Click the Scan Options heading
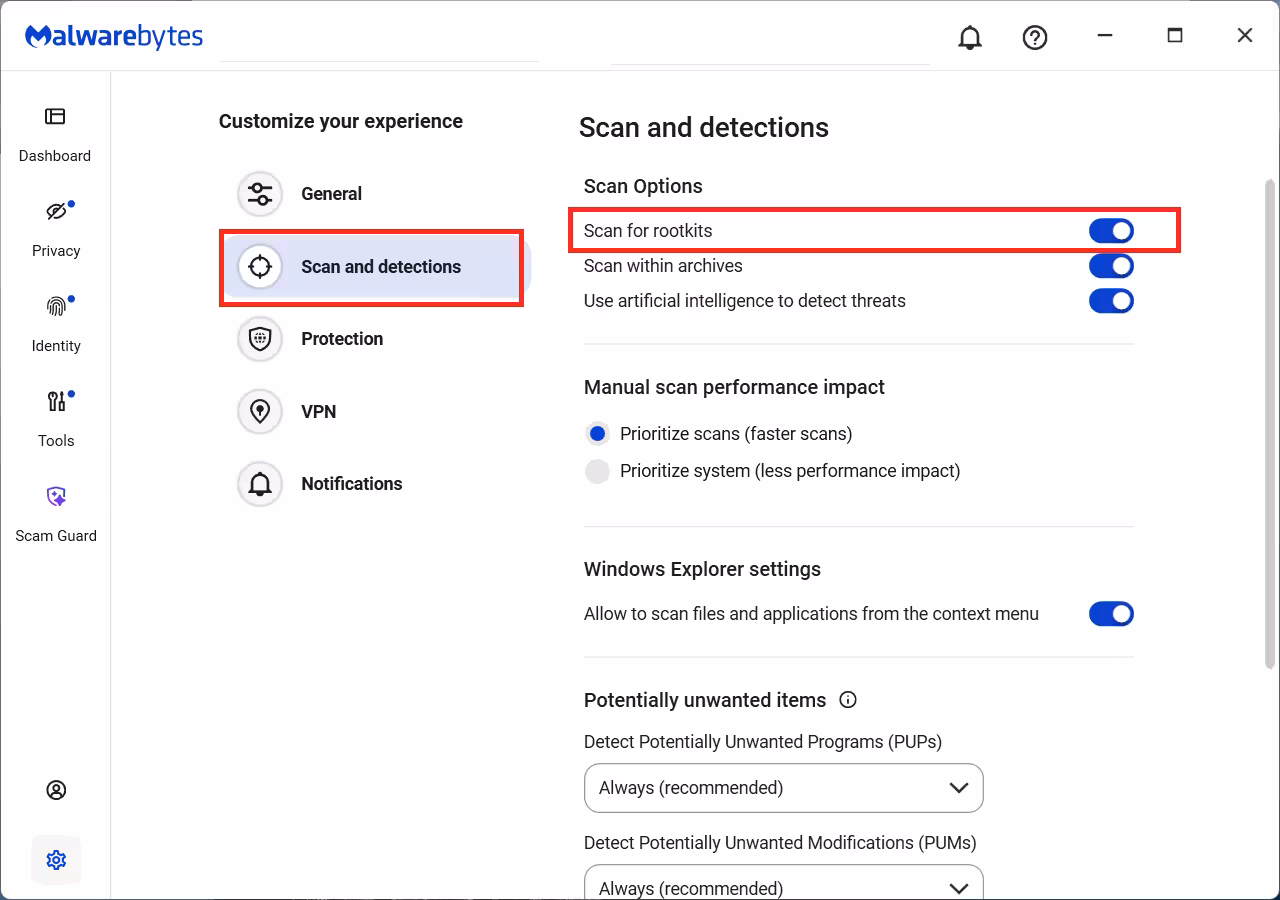Image resolution: width=1280 pixels, height=900 pixels. (x=643, y=186)
